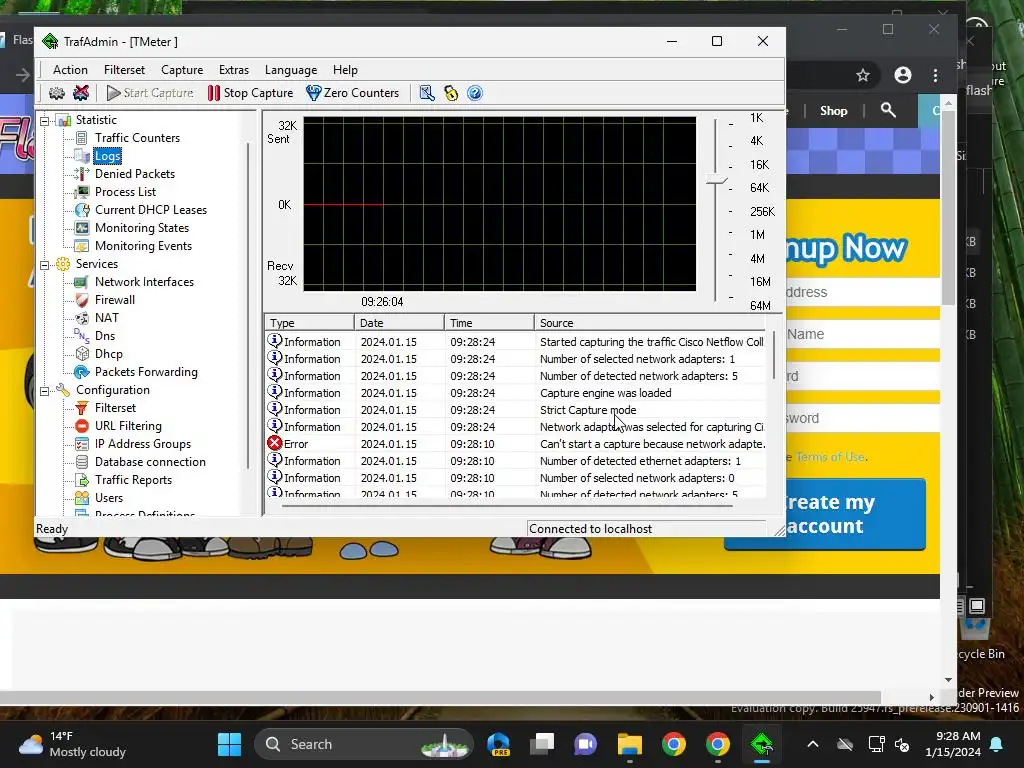Viewport: 1024px width, 768px height.
Task: Click the Database connection icon
Action: pyautogui.click(x=82, y=462)
